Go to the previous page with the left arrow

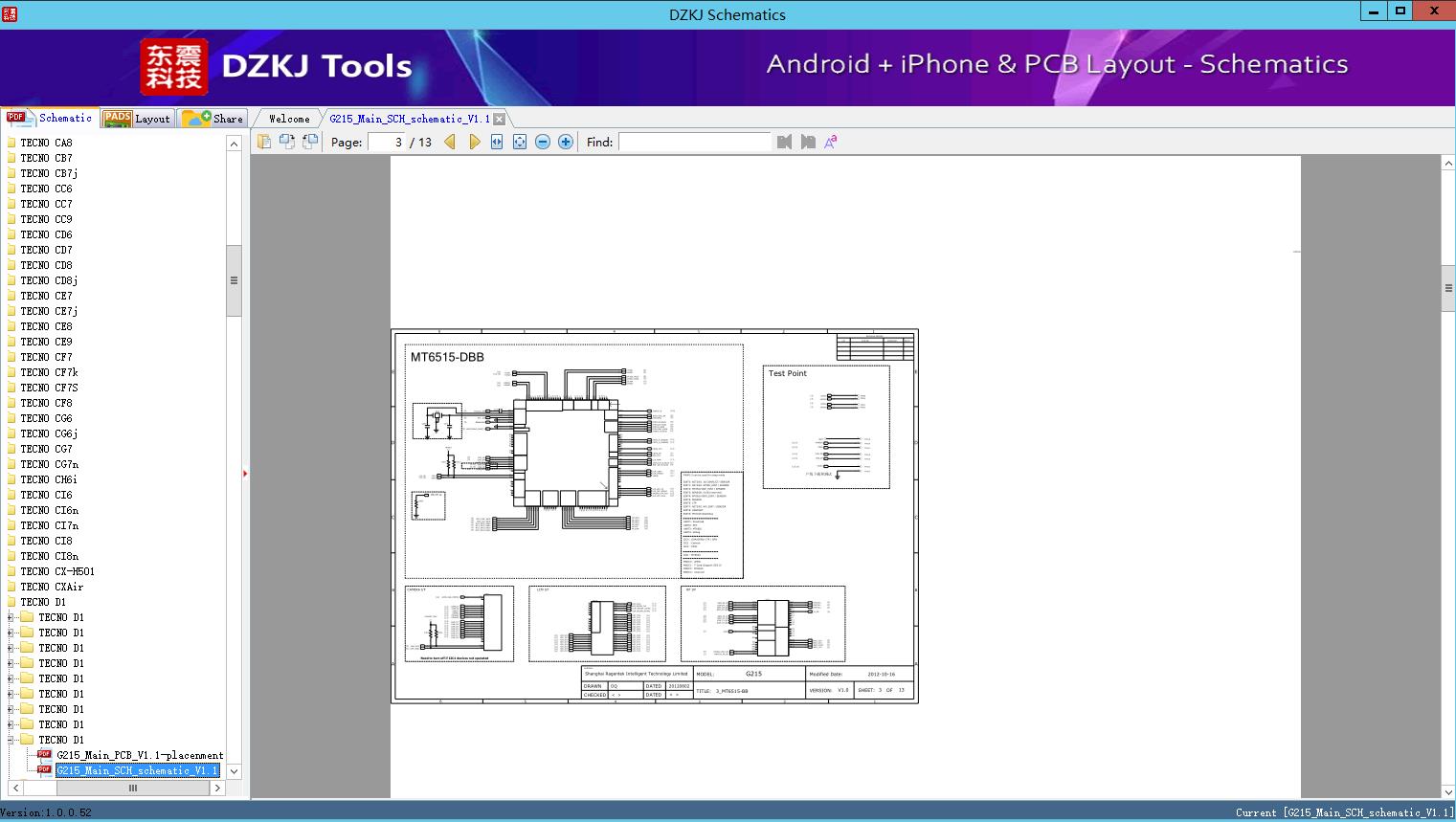point(450,142)
